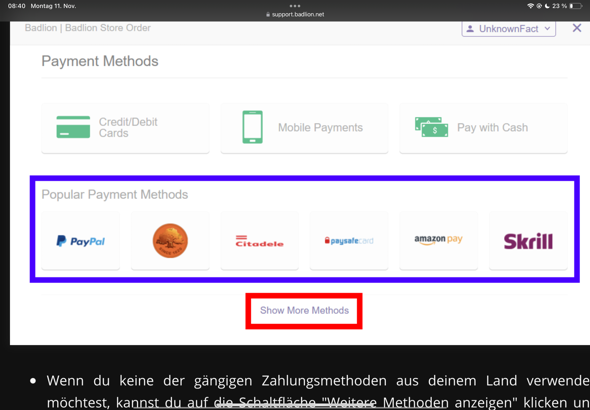Close the store order dialog
This screenshot has height=410, width=590.
(576, 28)
